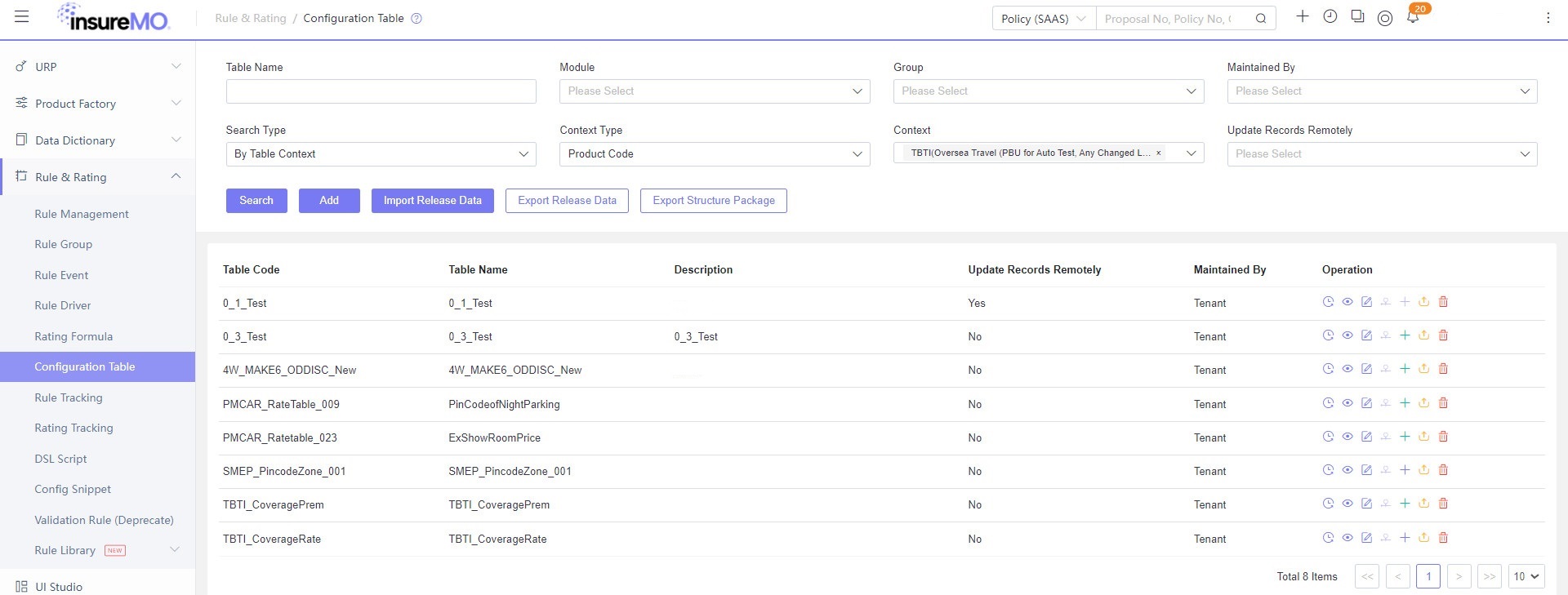View the 0_1_Test row via eye icon

1347,302
